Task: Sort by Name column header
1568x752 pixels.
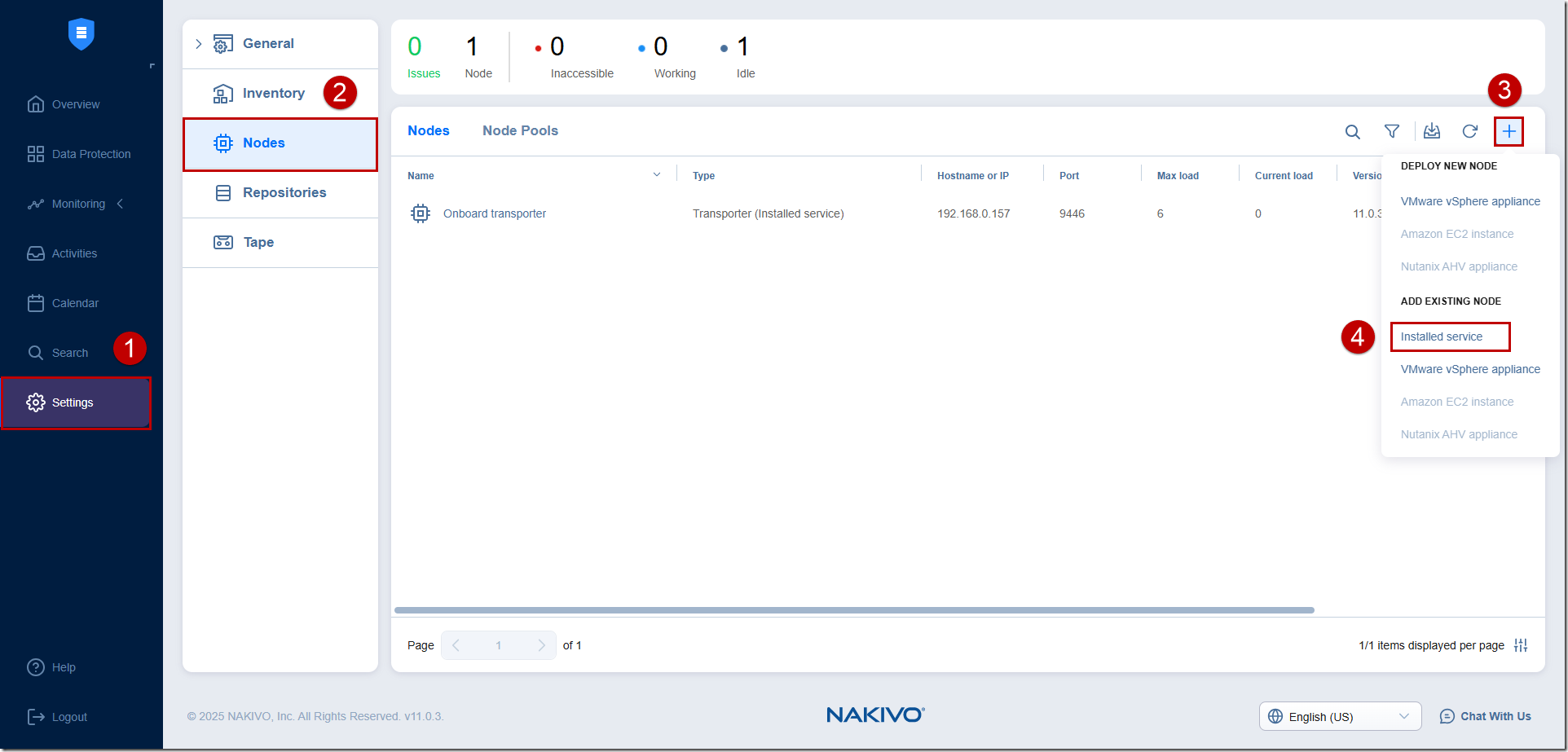Action: point(421,176)
